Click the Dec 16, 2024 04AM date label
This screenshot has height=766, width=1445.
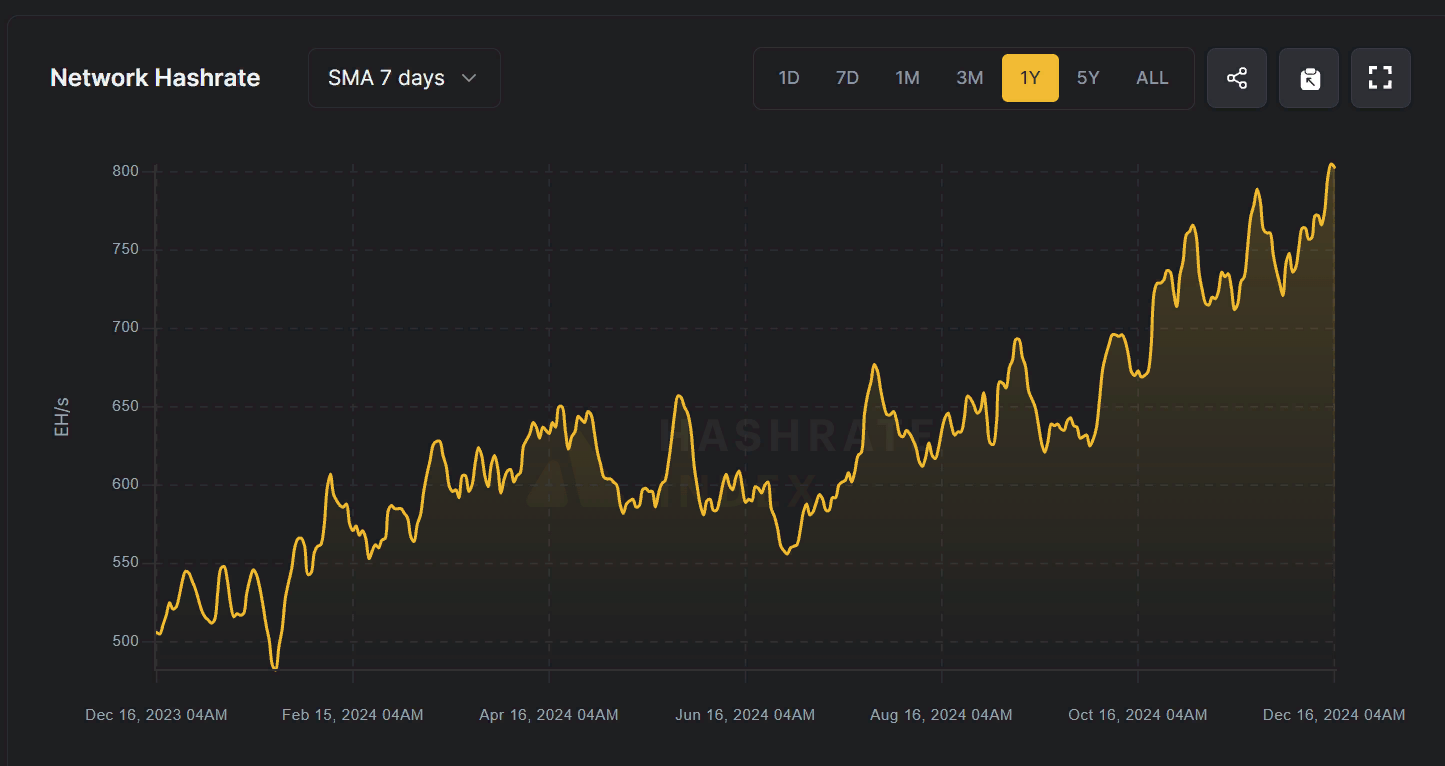[1334, 715]
